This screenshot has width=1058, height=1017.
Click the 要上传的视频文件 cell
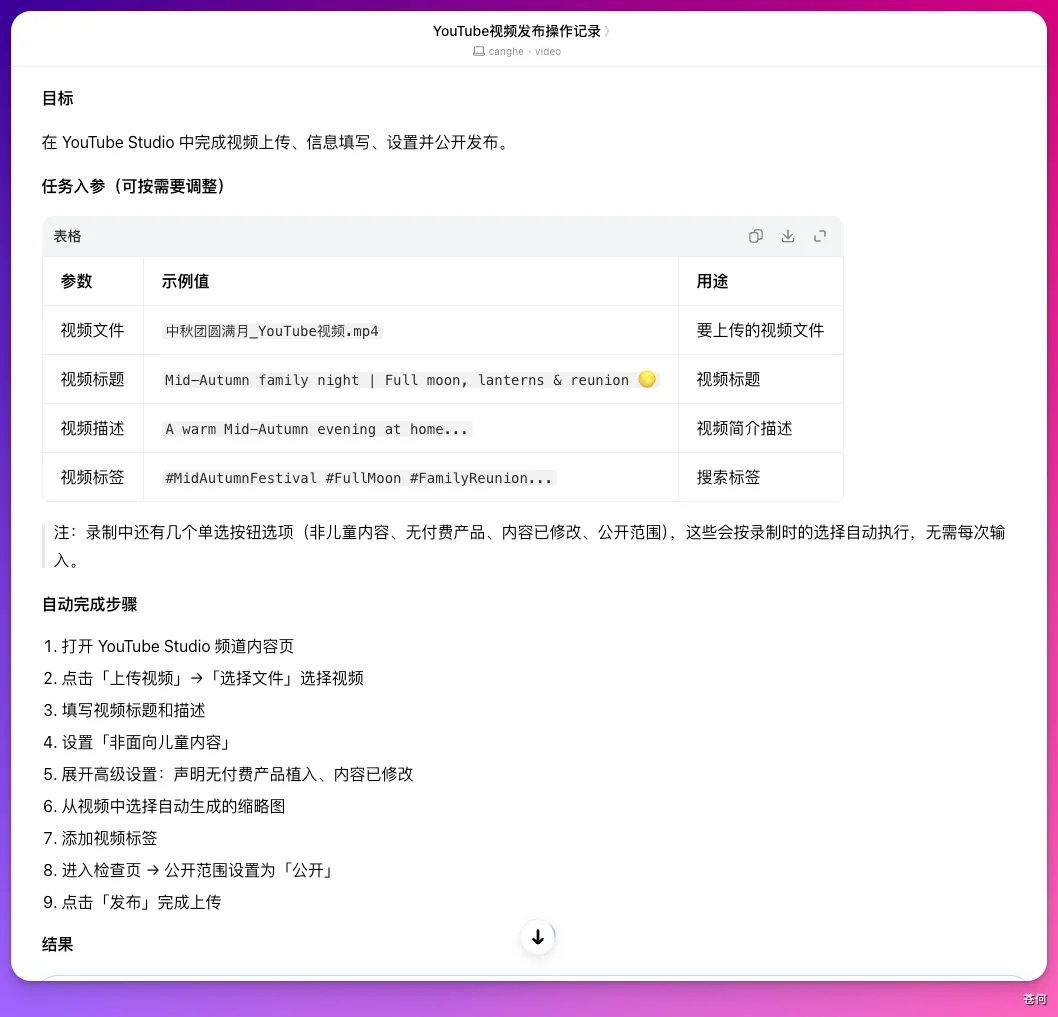760,330
